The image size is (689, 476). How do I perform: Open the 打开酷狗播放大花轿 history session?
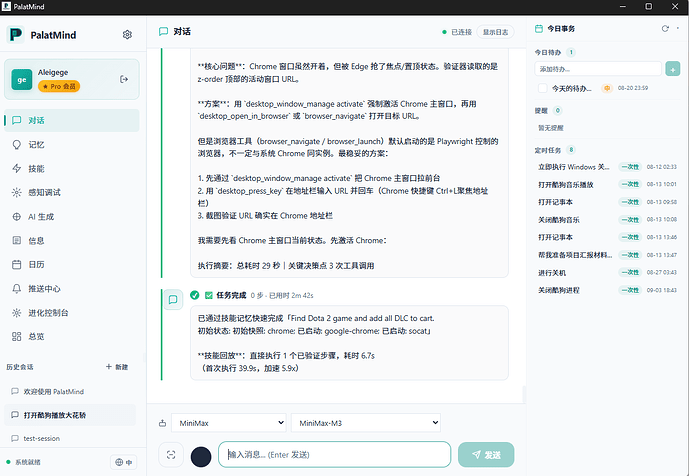pos(70,415)
